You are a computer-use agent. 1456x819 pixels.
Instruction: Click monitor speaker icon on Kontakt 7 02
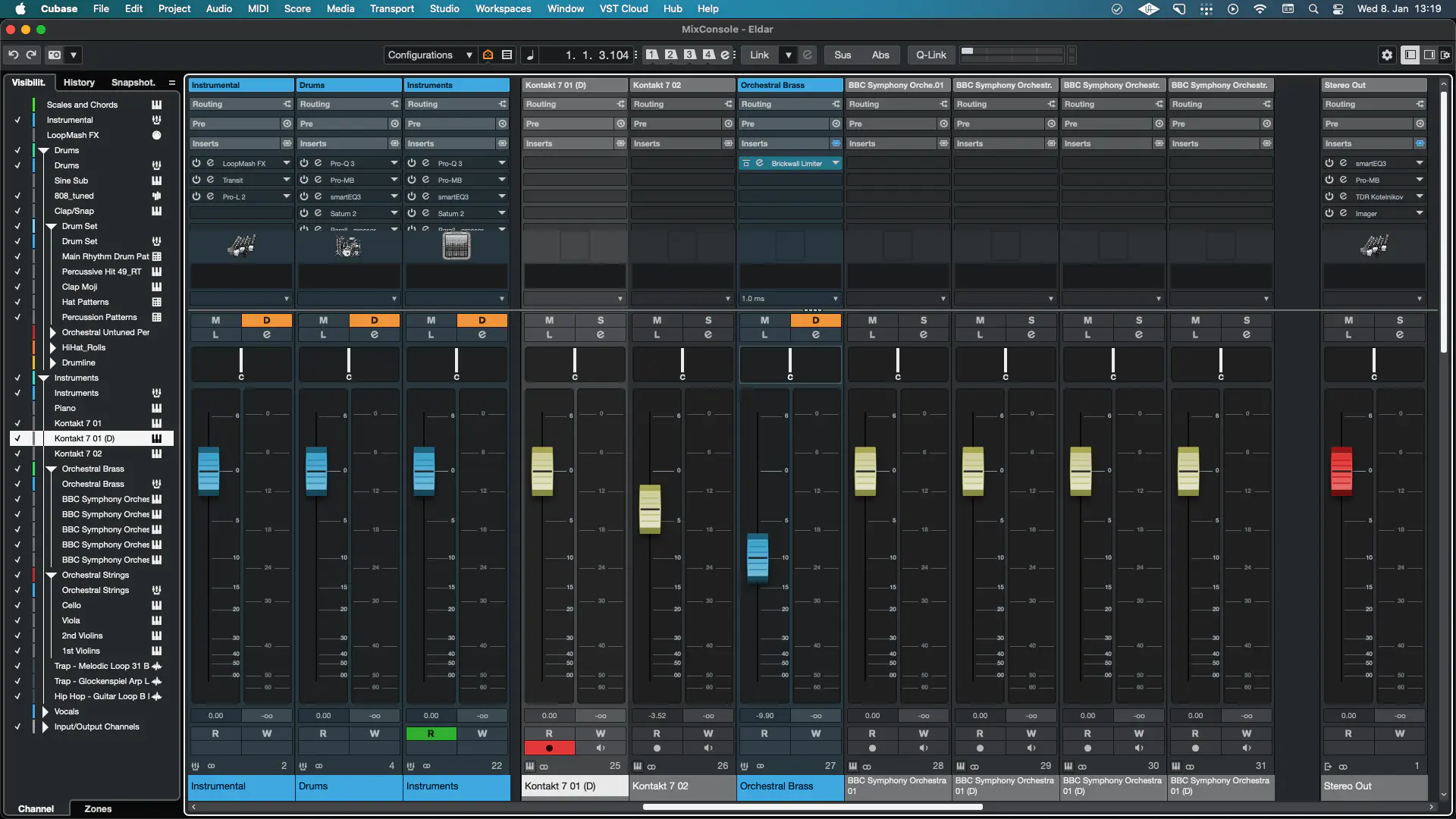pyautogui.click(x=708, y=748)
